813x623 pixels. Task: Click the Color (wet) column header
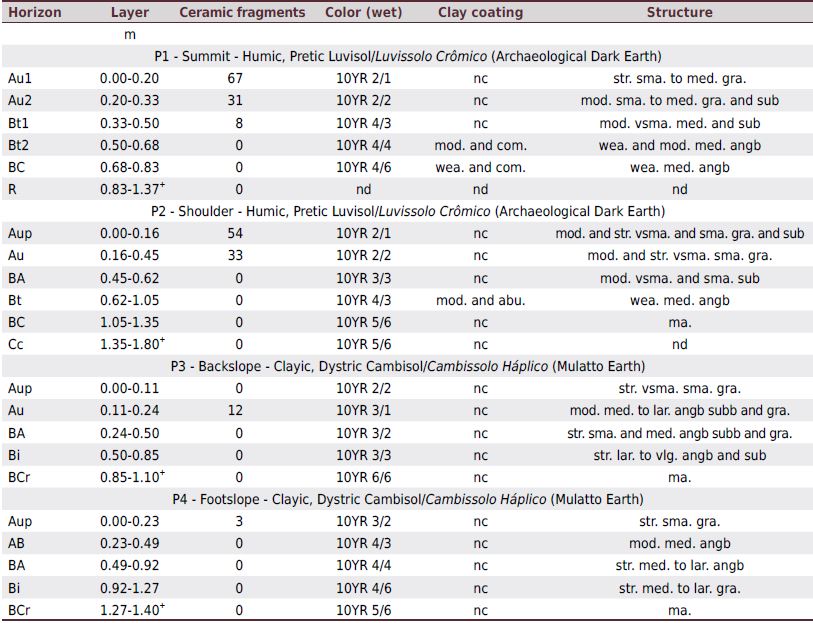click(362, 13)
